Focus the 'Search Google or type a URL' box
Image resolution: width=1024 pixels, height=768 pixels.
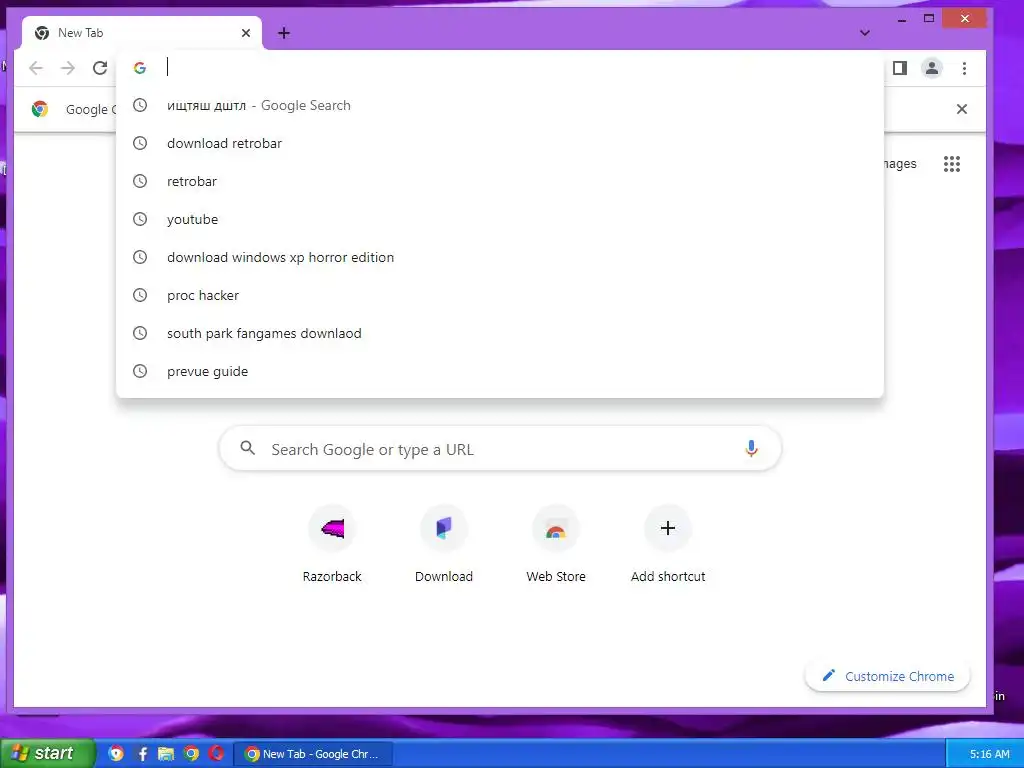coord(500,449)
